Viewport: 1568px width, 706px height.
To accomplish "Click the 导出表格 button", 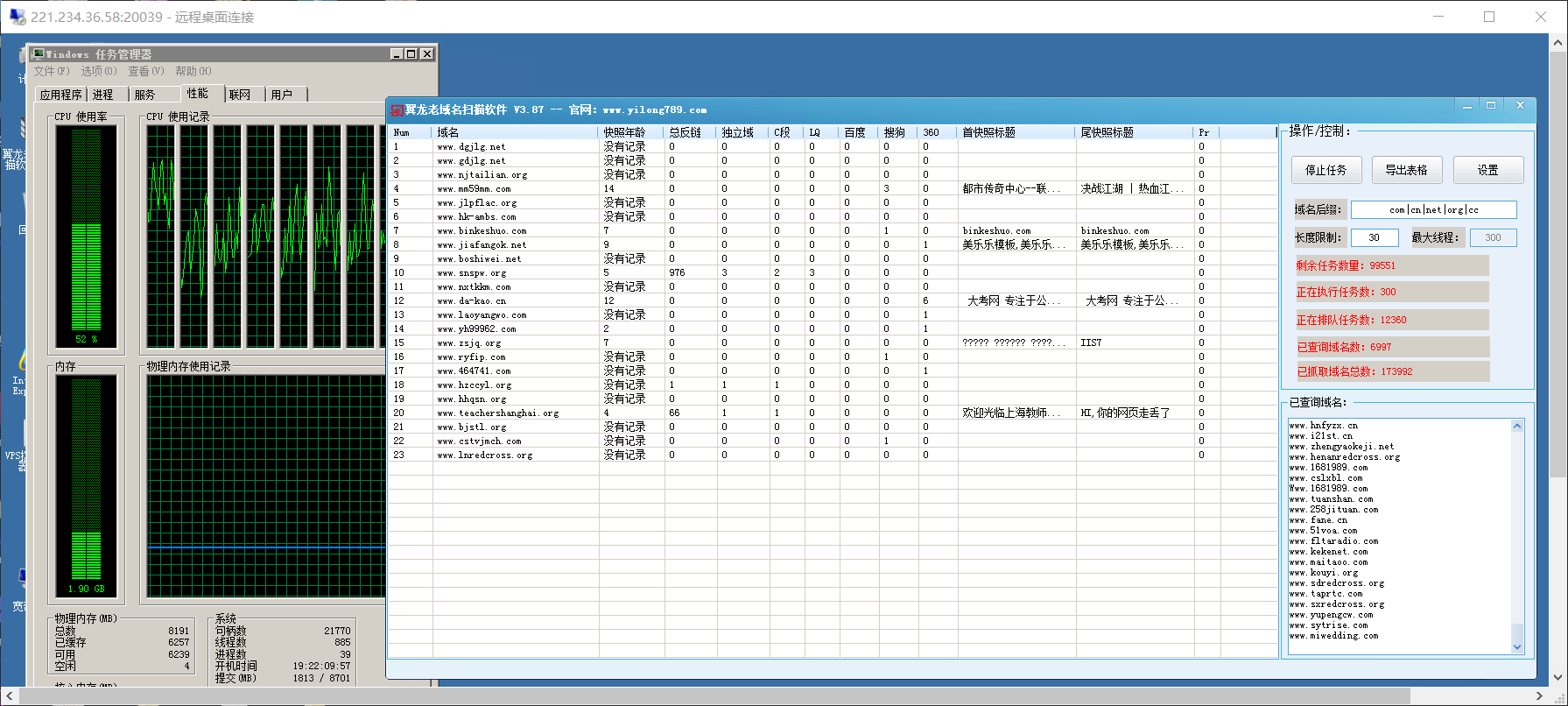I will (1407, 170).
